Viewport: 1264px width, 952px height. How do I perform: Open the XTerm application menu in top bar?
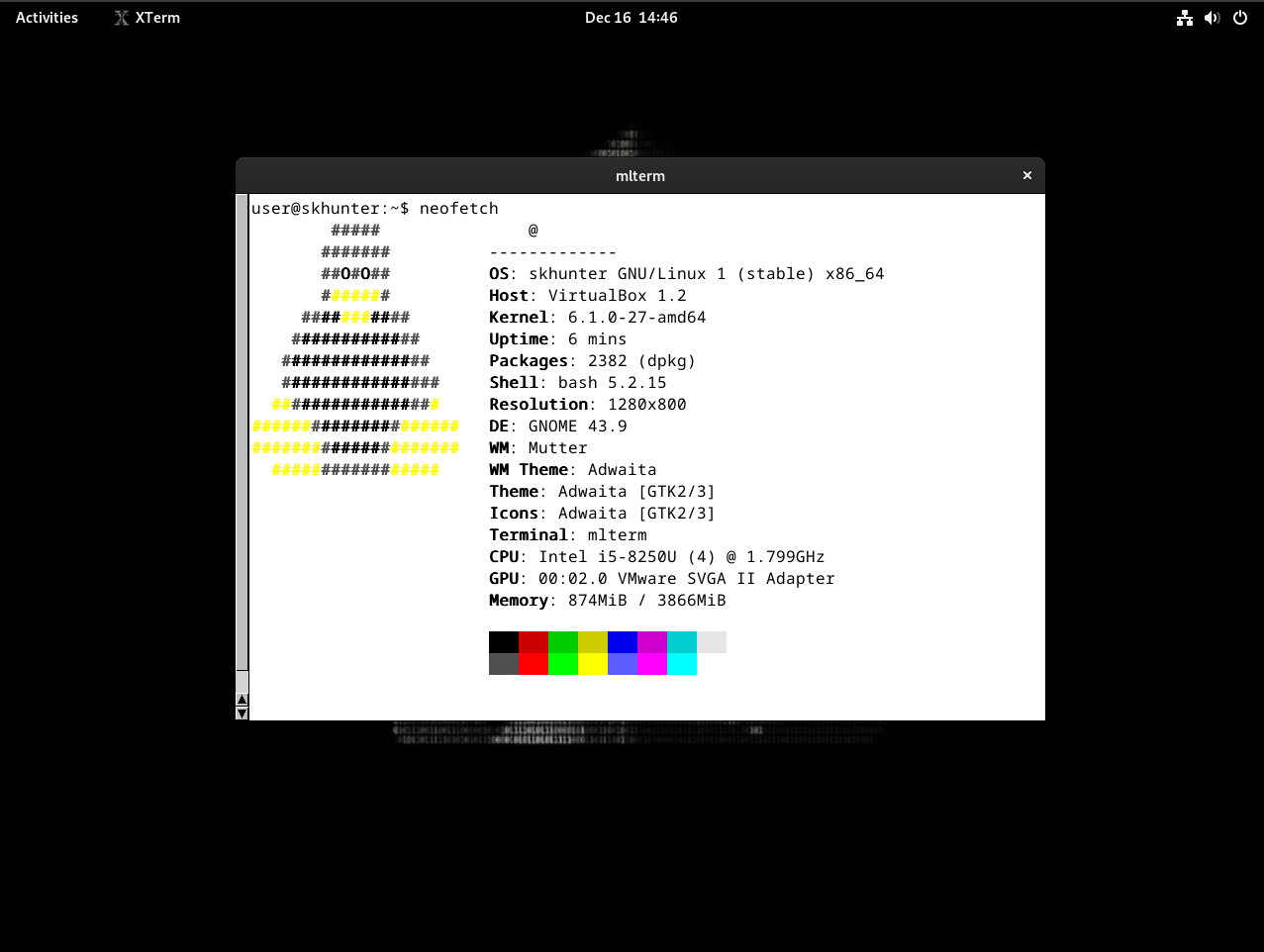[x=156, y=17]
